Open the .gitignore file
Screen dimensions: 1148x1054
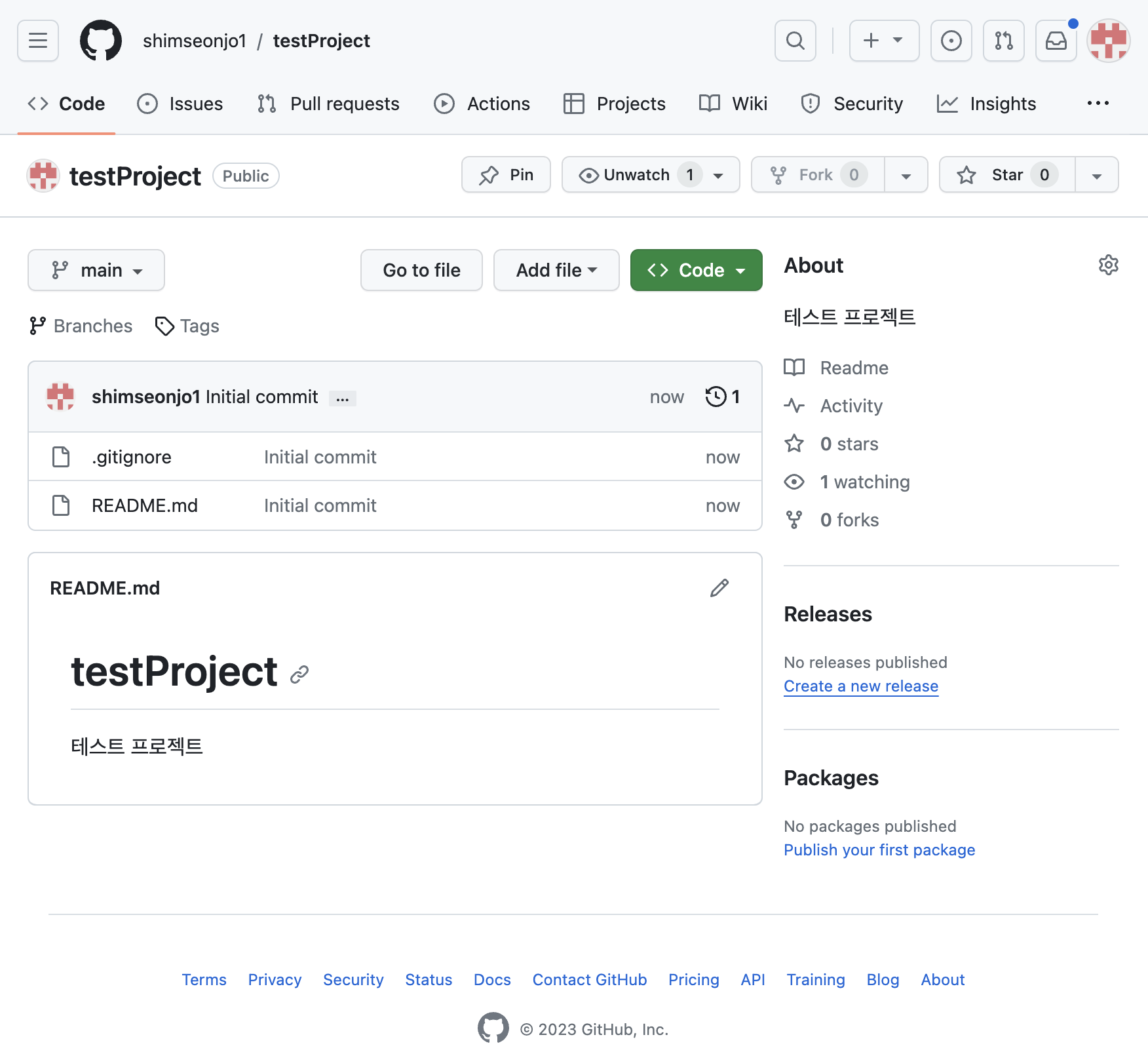(x=132, y=457)
